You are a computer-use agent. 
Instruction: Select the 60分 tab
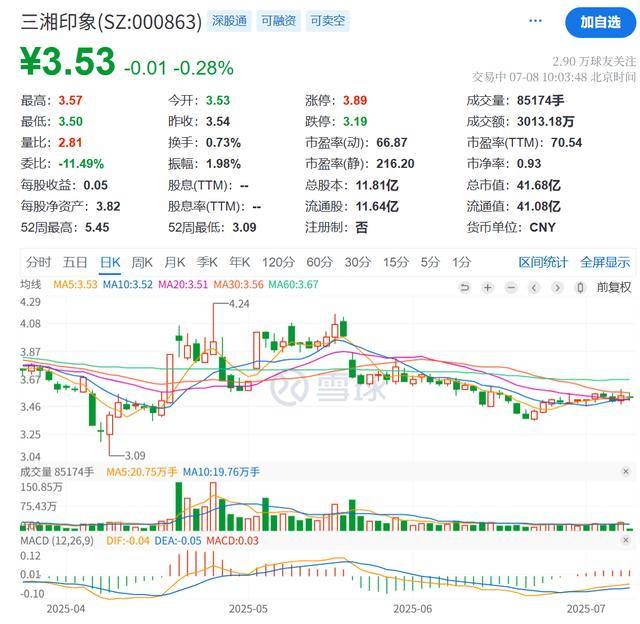[x=320, y=262]
